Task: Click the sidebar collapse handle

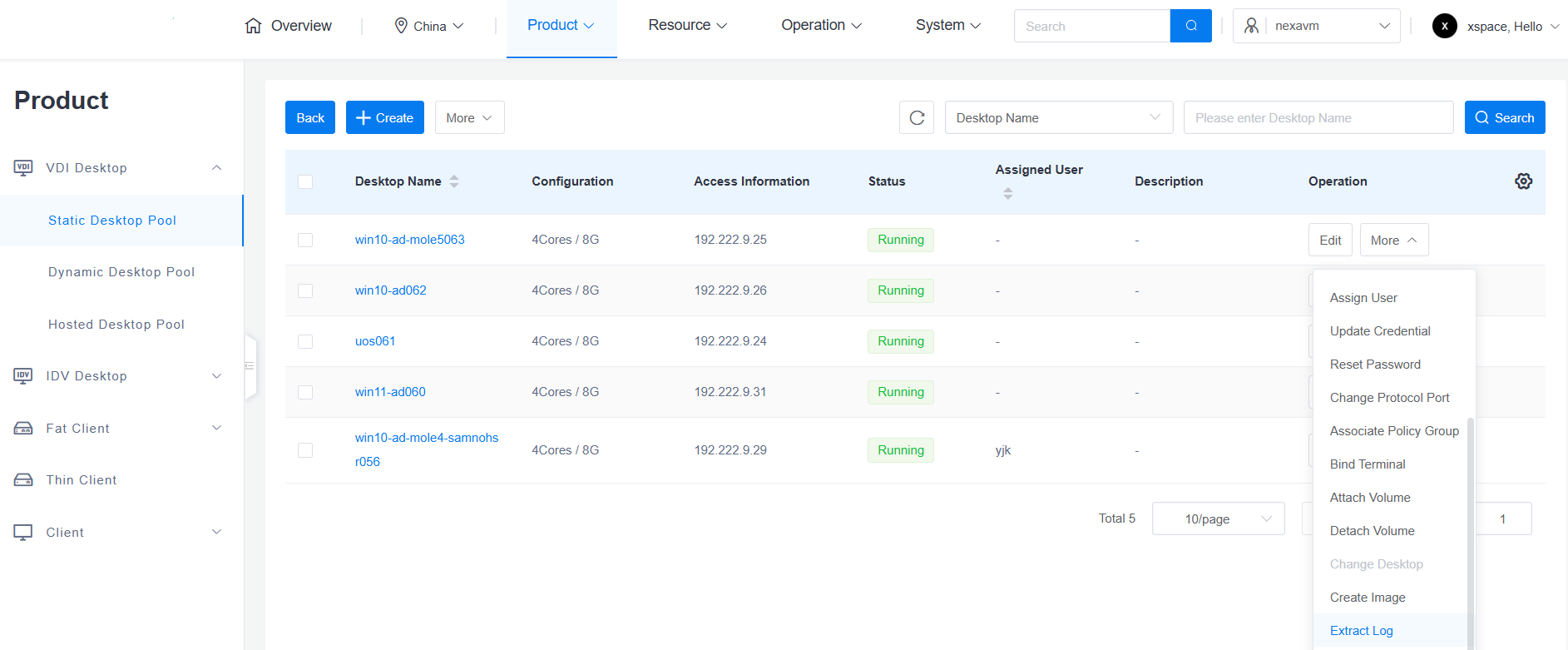Action: click(x=250, y=366)
